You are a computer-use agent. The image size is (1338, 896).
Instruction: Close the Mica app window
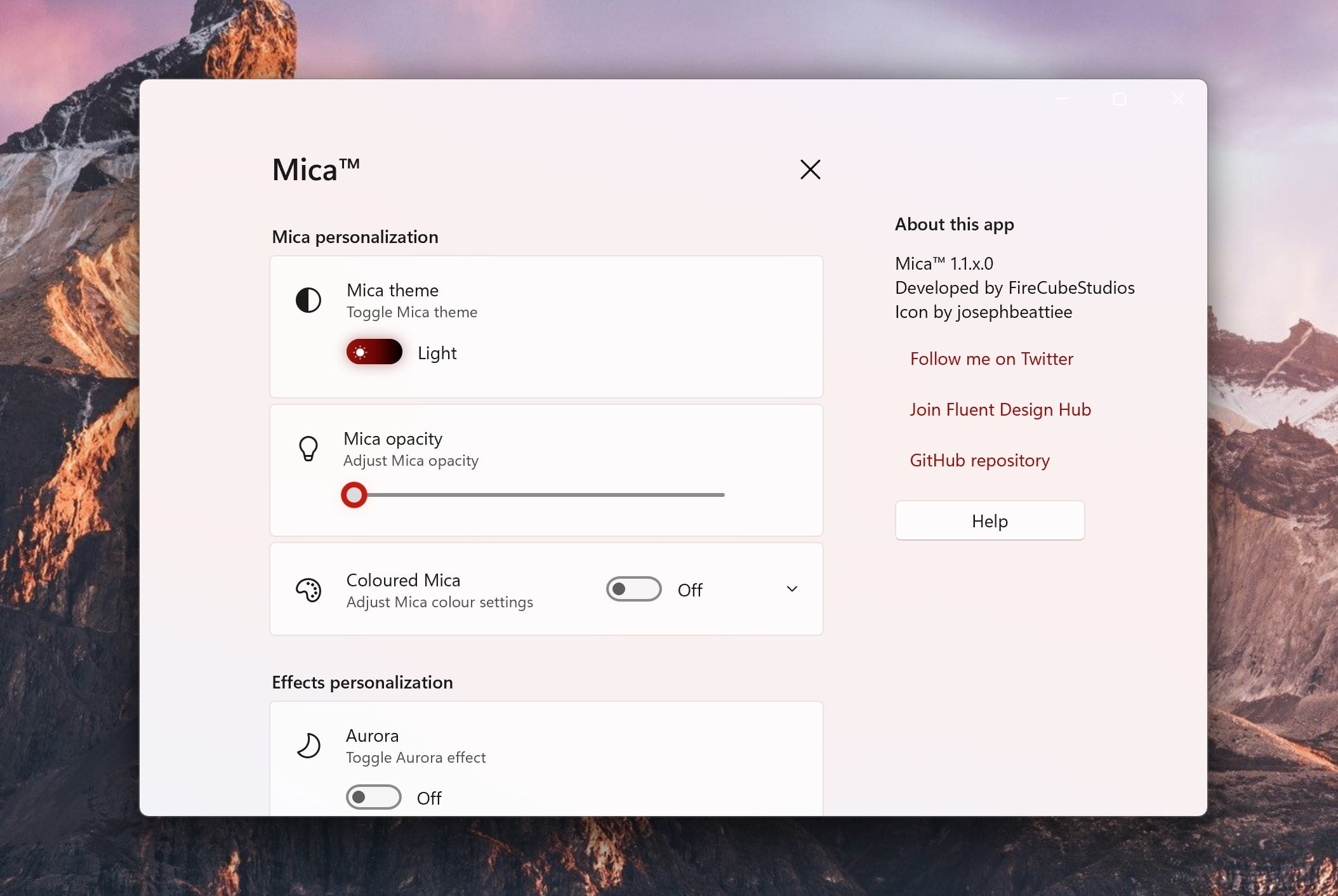point(1178,99)
